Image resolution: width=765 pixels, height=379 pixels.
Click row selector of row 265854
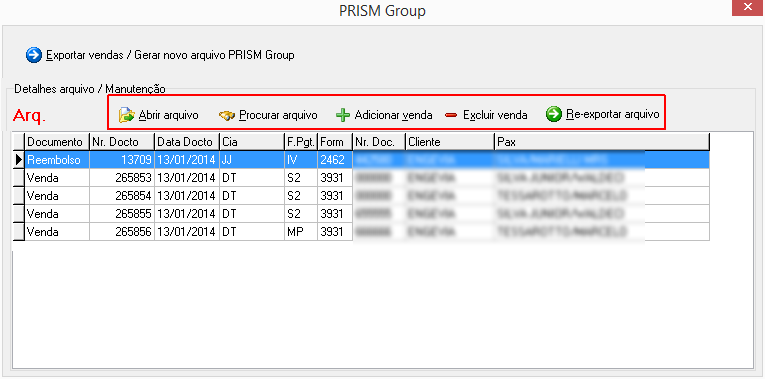(19, 196)
